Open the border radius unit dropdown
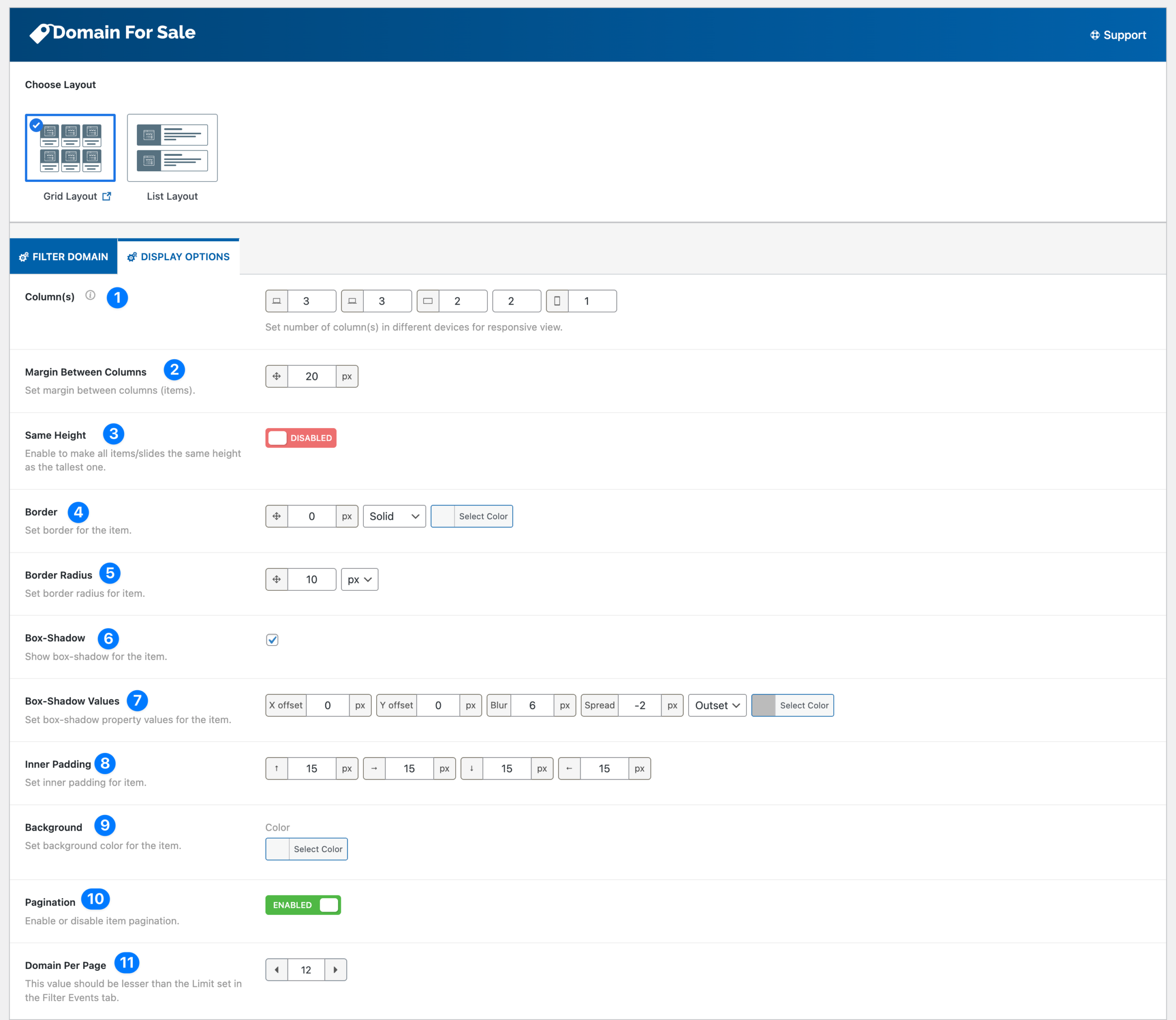Viewport: 1176px width, 1020px height. [x=359, y=579]
